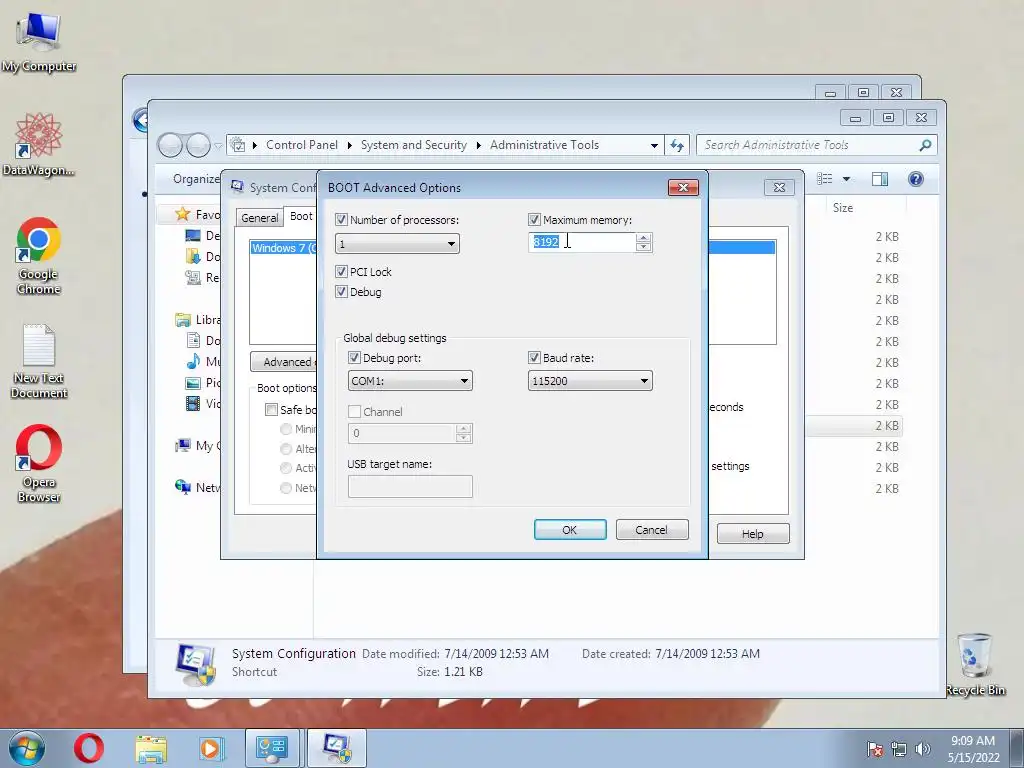Viewport: 1024px width, 768px height.
Task: Switch to Boot tab in System Configuration
Action: click(301, 216)
